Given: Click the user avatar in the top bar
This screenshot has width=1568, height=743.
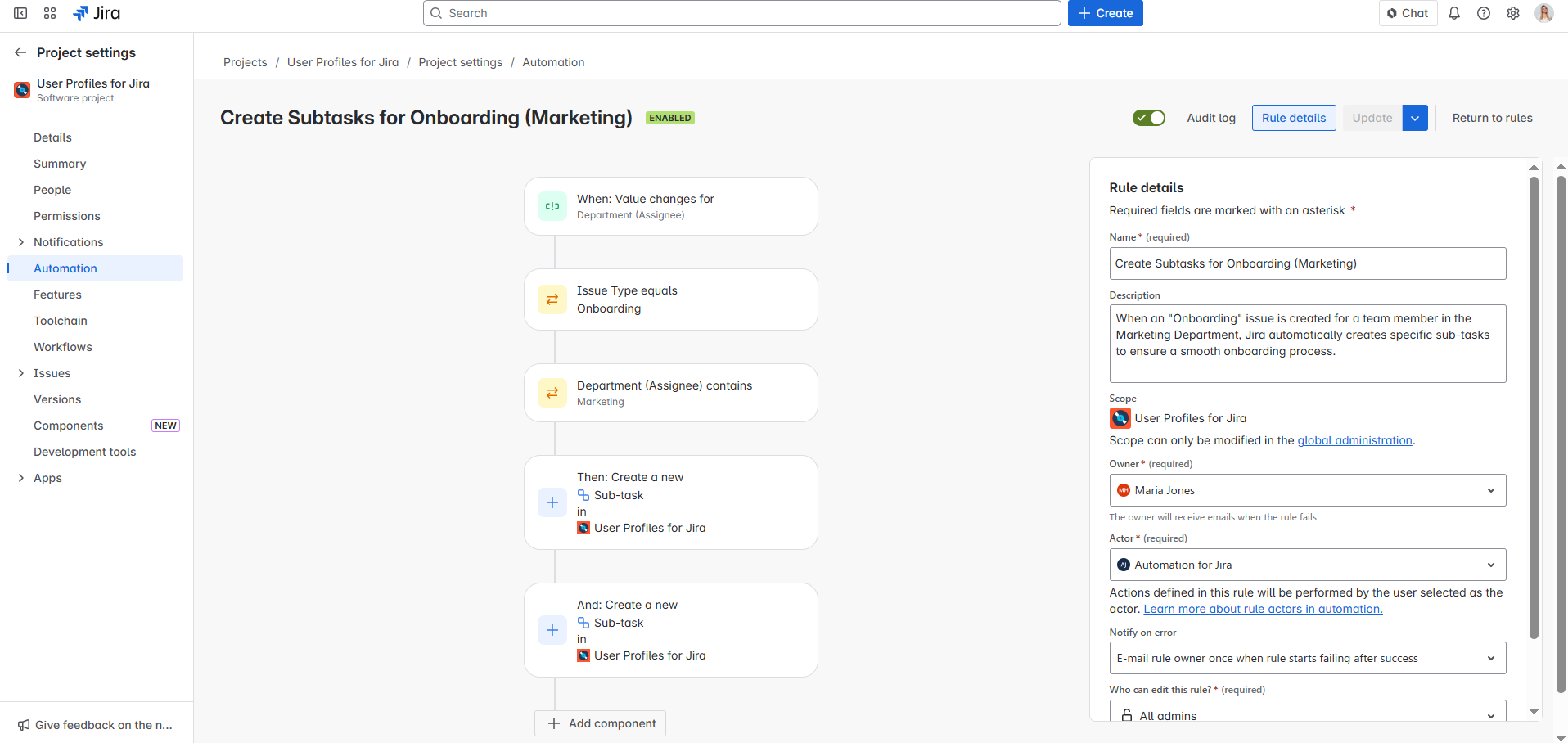Looking at the screenshot, I should click(x=1543, y=13).
